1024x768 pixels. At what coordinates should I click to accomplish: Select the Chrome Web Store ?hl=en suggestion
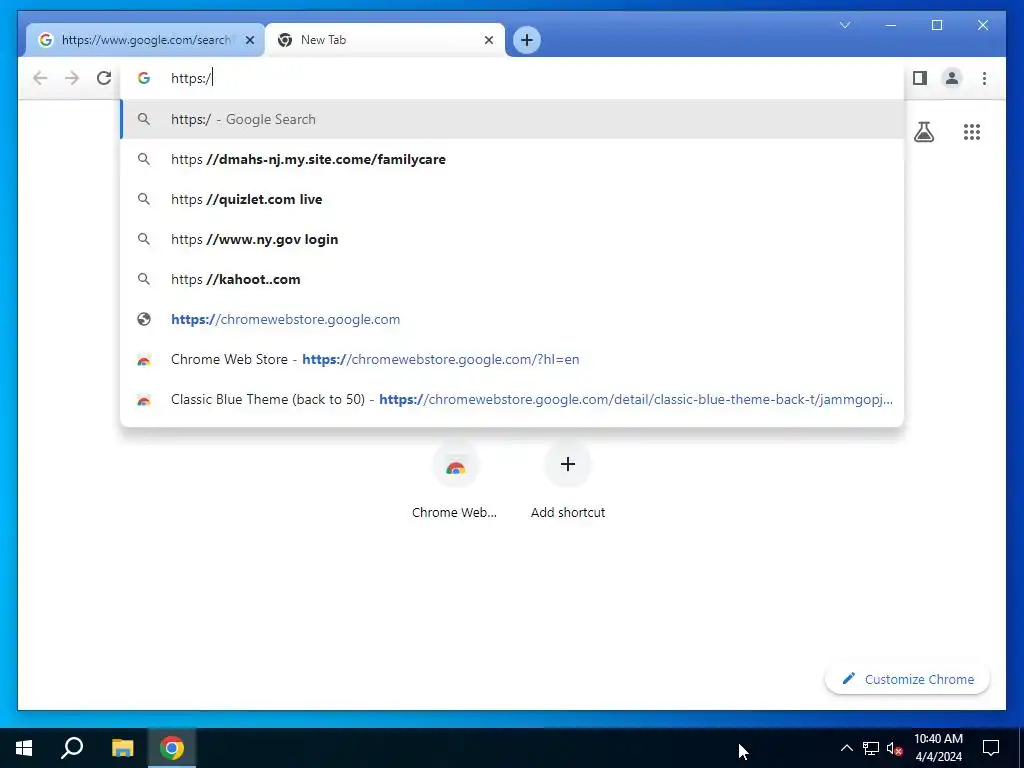tap(512, 359)
